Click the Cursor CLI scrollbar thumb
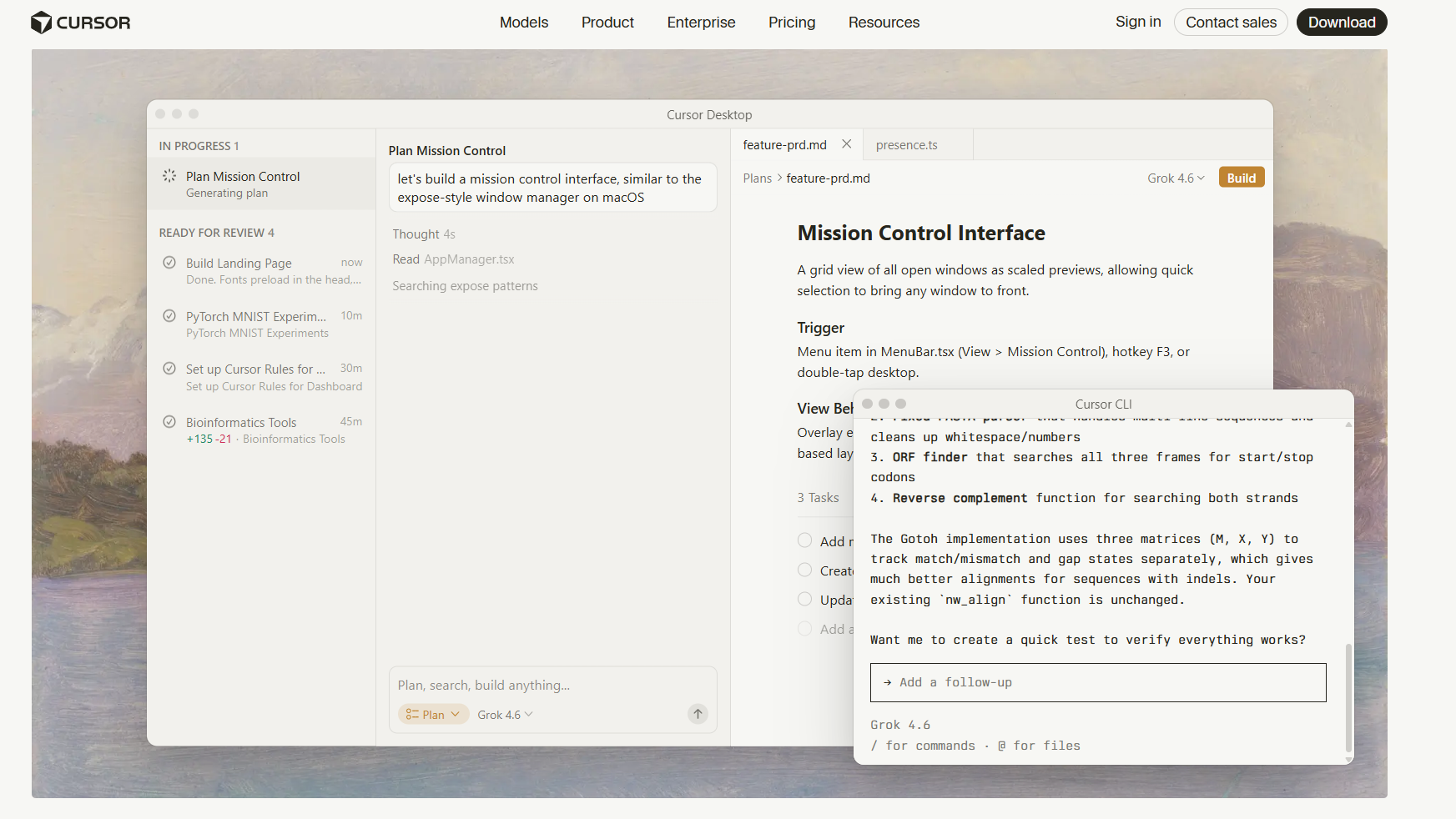The width and height of the screenshot is (1456, 819). (x=1348, y=697)
